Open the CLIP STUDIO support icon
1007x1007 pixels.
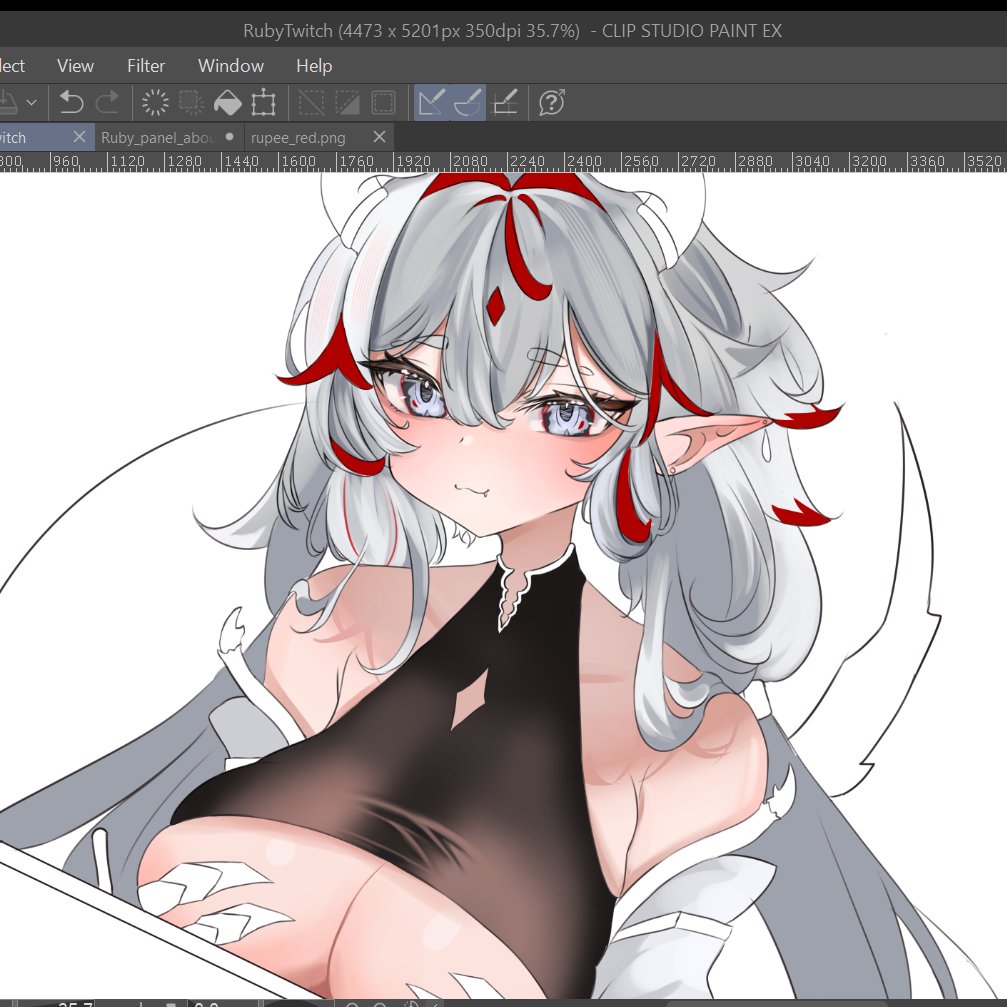(x=552, y=102)
